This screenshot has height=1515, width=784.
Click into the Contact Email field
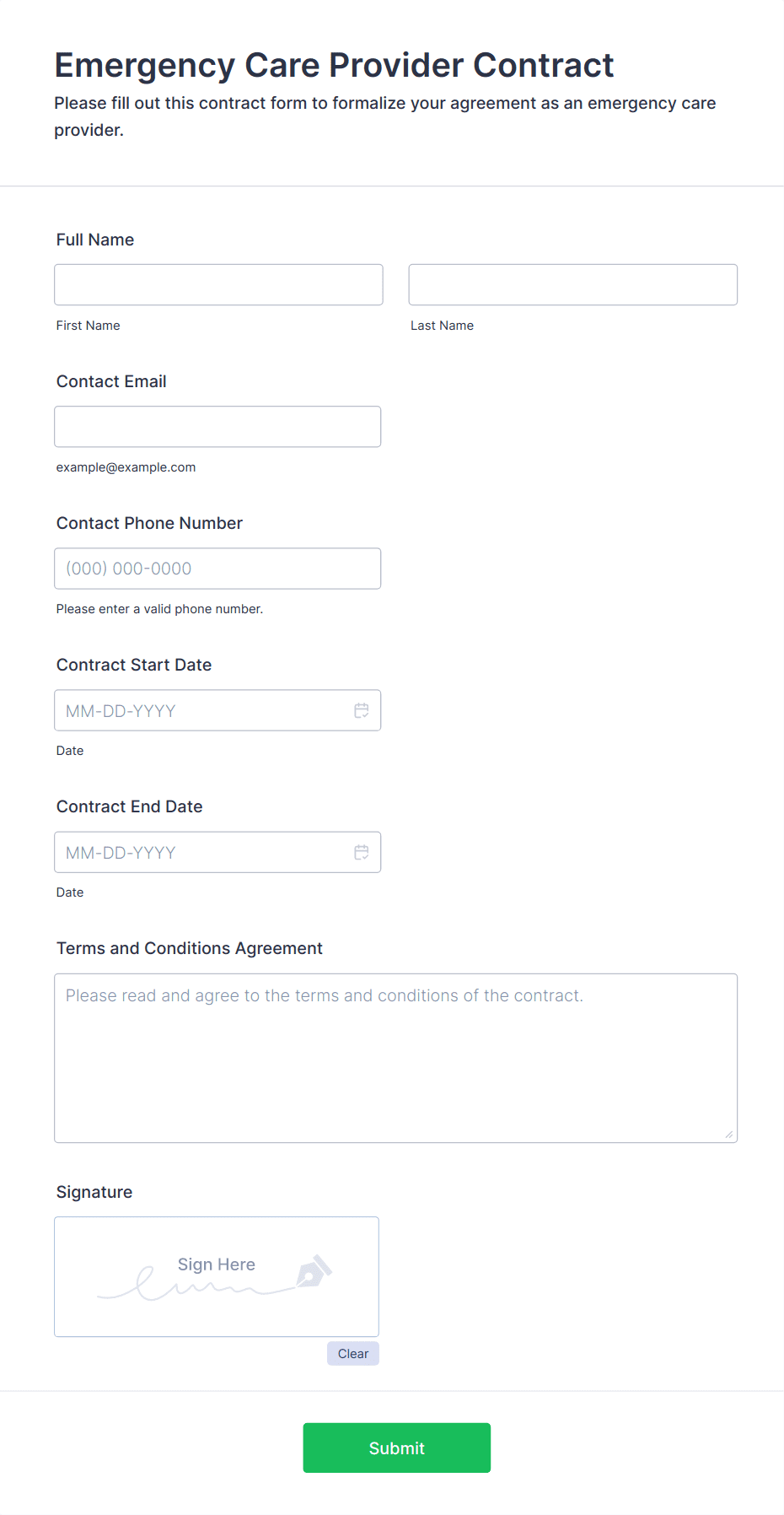[x=217, y=426]
